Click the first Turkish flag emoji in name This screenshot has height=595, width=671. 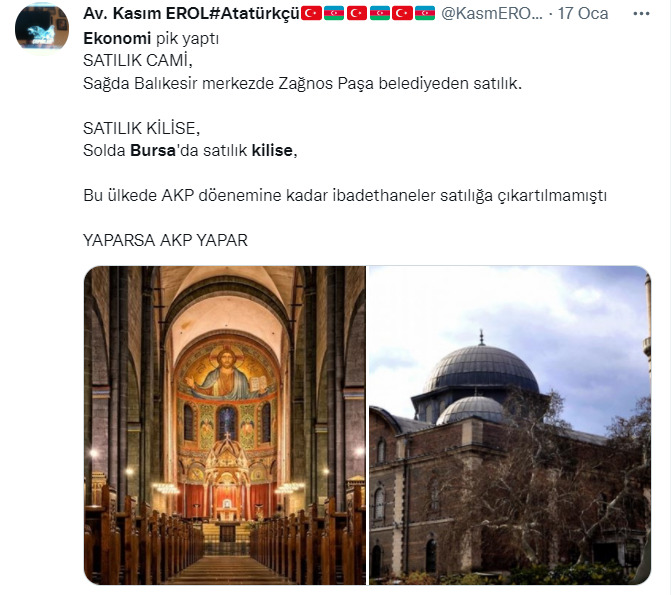point(311,13)
